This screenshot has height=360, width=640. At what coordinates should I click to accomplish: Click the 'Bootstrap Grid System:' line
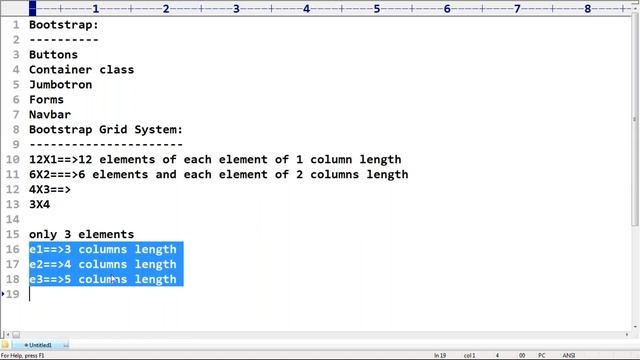106,130
